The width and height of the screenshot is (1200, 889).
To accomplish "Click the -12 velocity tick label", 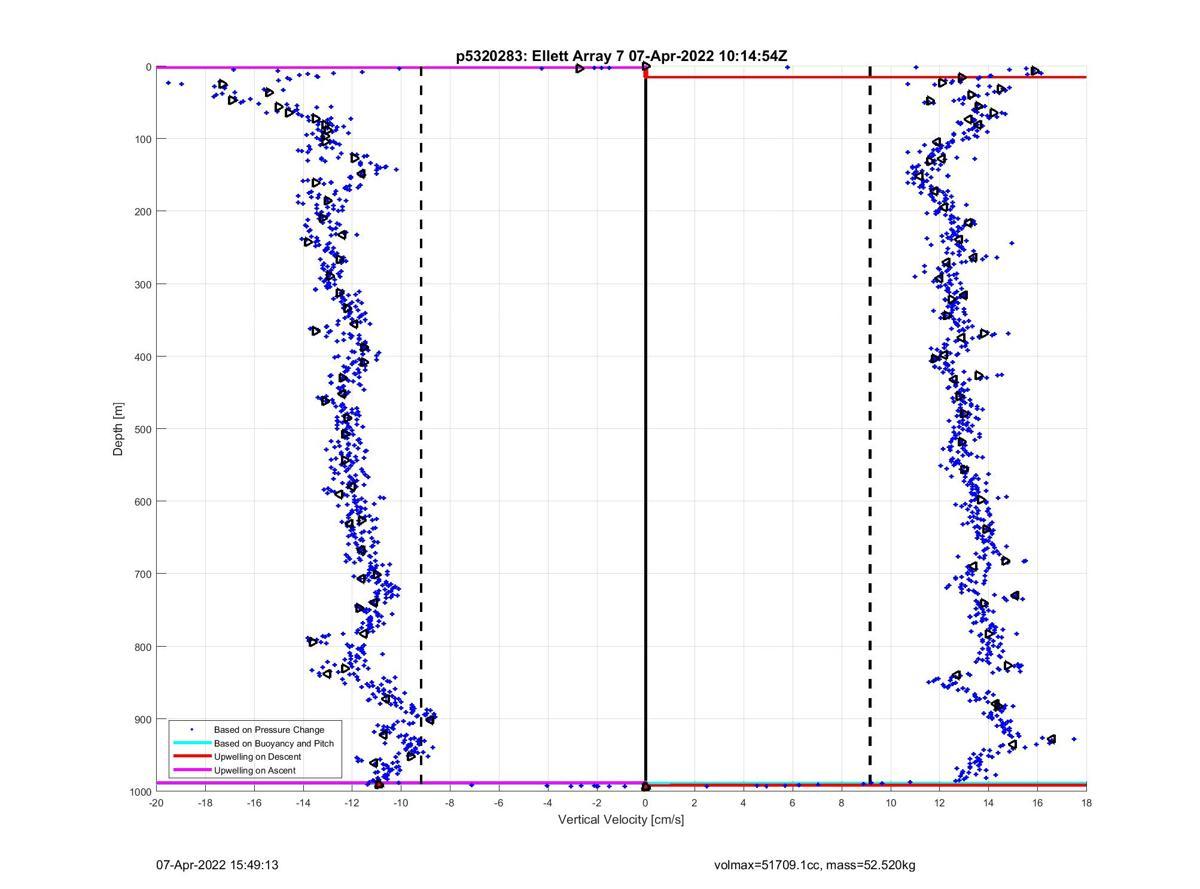I will pos(352,802).
